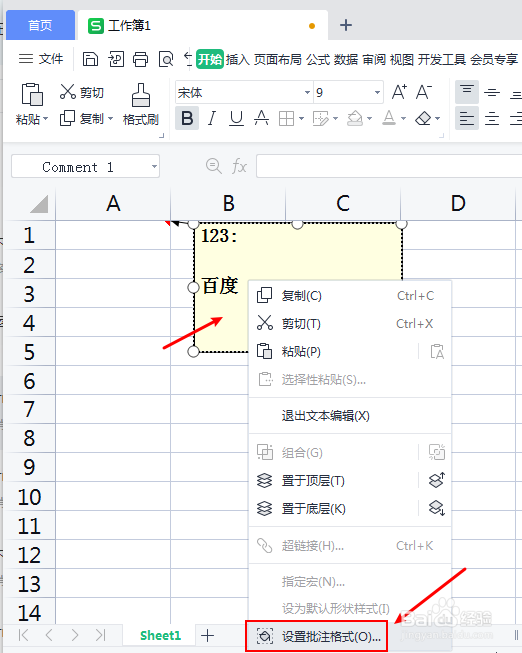Set top vertical alignment
Viewport: 522px width, 653px height.
(467, 92)
